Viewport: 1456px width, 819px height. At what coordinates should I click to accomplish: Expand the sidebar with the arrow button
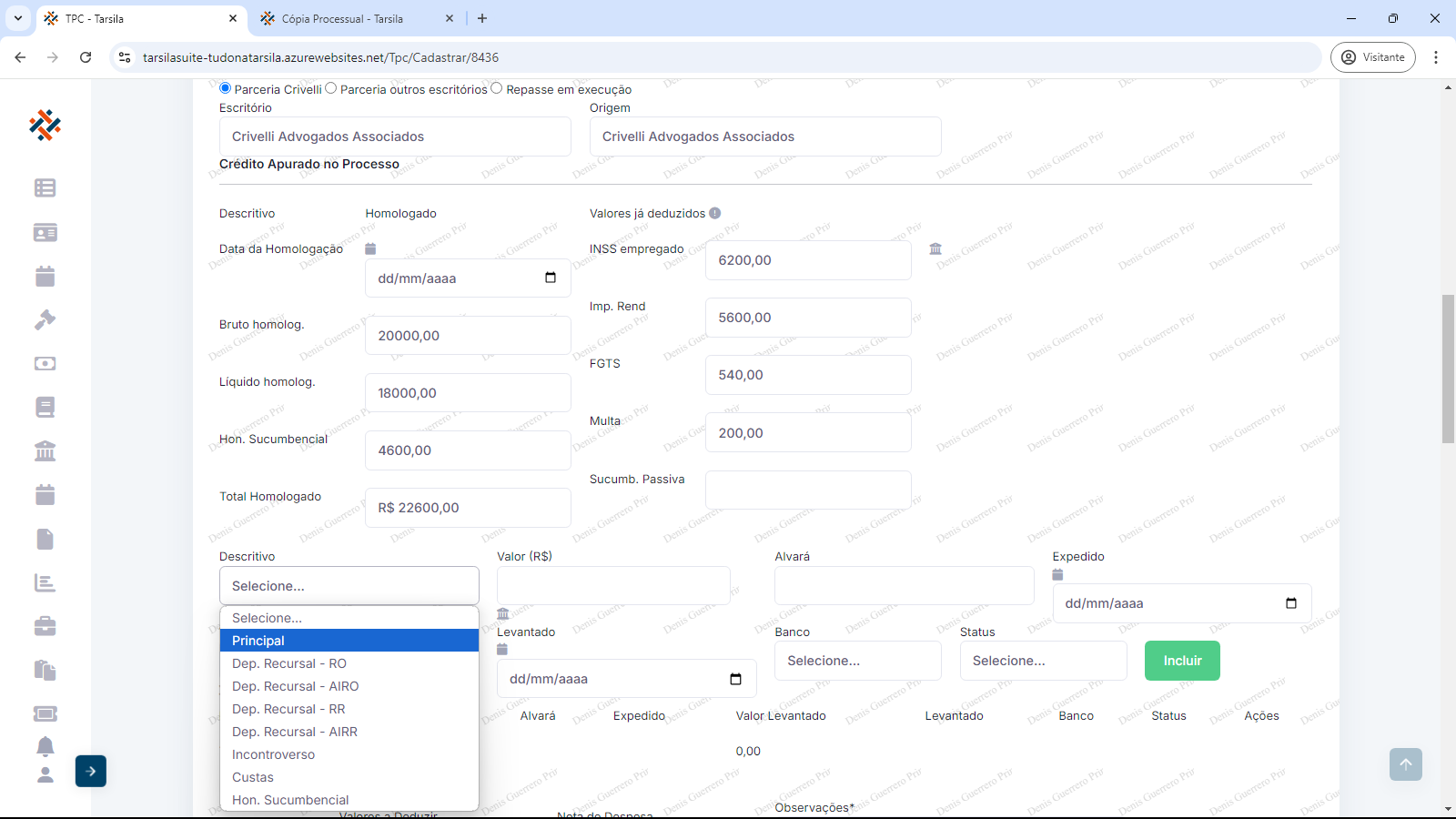pyautogui.click(x=91, y=771)
